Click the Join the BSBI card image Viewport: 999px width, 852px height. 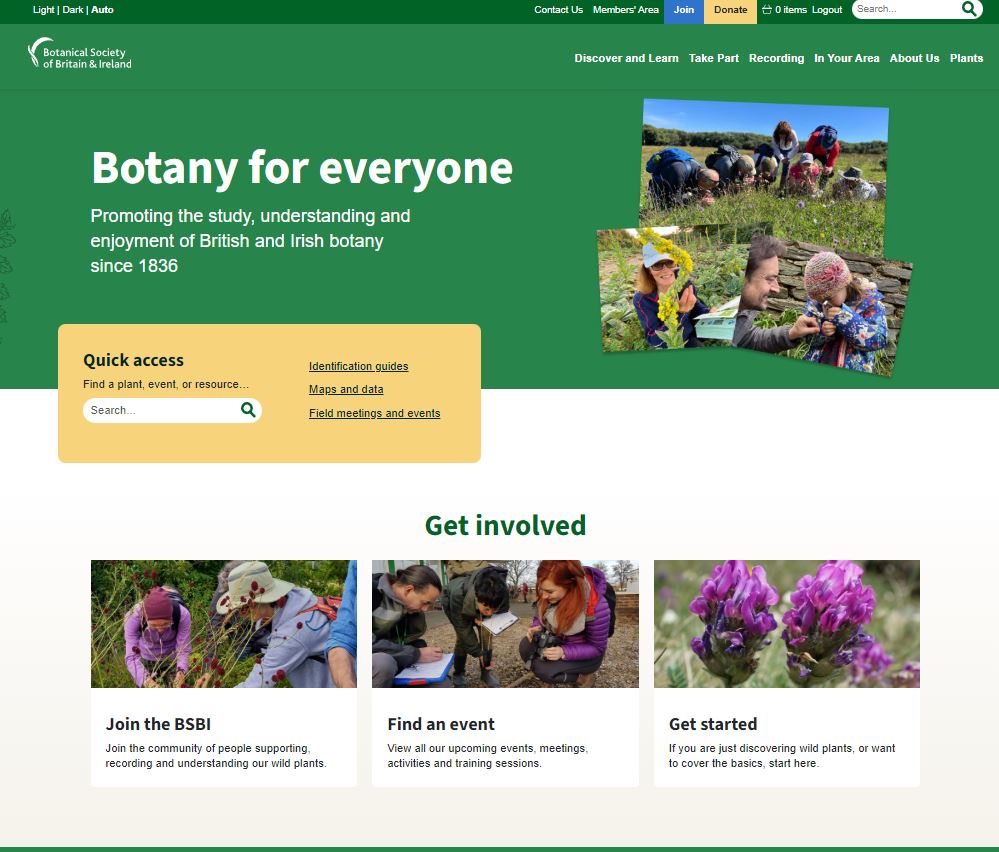[x=224, y=624]
